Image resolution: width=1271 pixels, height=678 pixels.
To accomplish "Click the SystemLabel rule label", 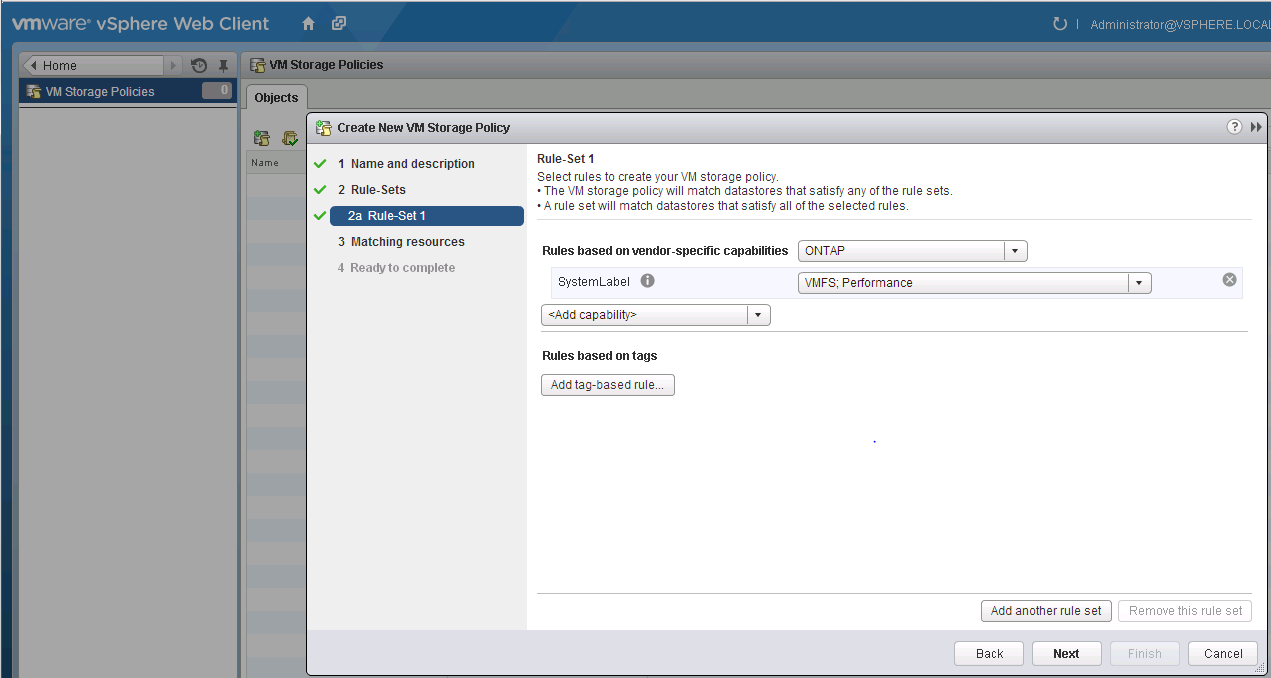I will (x=594, y=282).
